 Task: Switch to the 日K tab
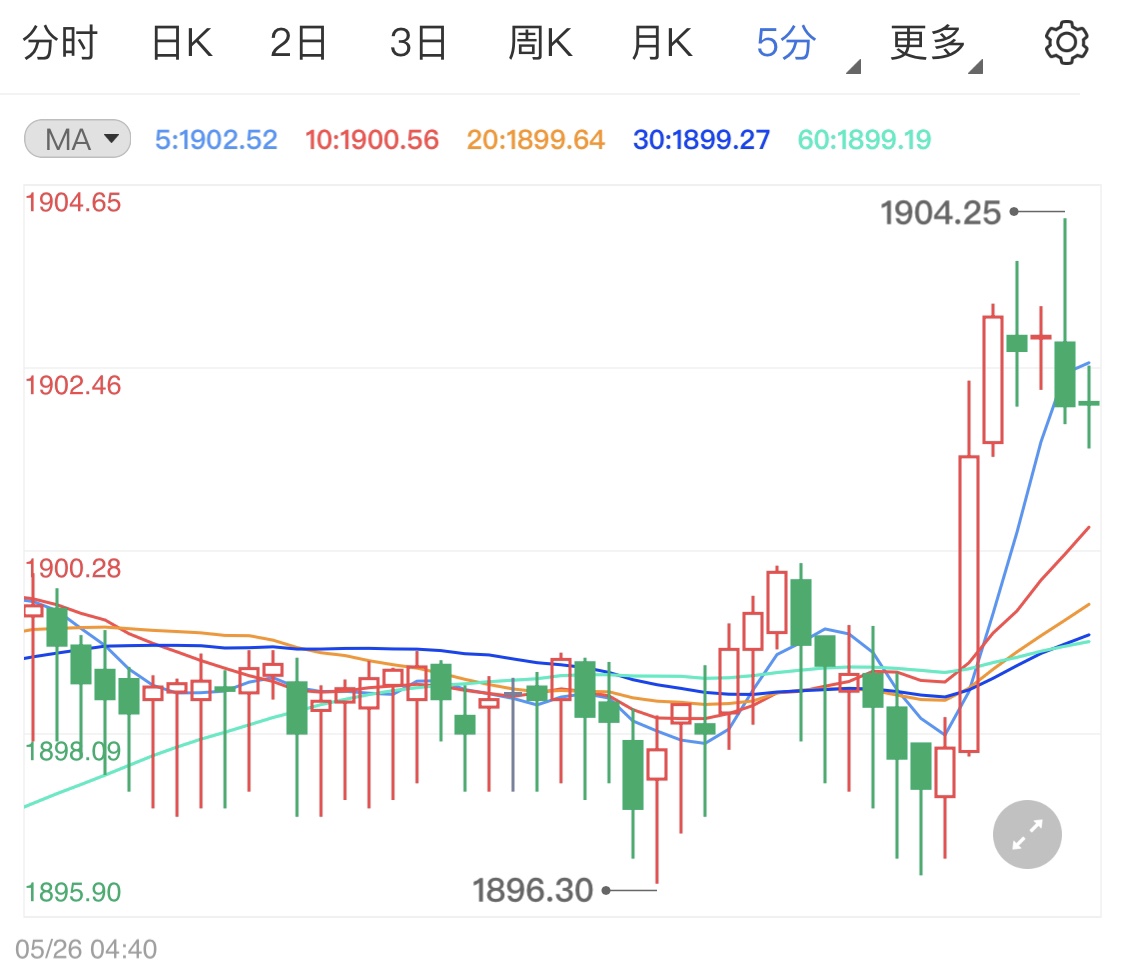[182, 43]
